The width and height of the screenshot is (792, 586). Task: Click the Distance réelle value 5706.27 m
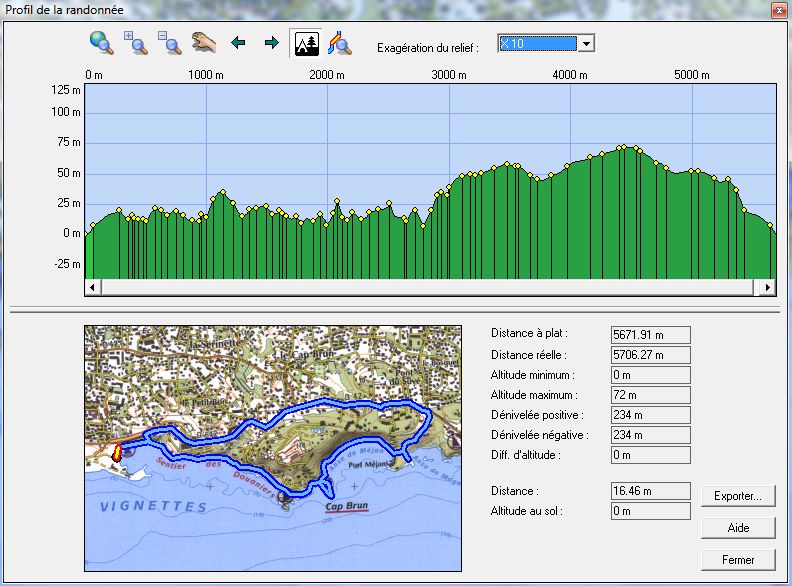click(x=651, y=355)
